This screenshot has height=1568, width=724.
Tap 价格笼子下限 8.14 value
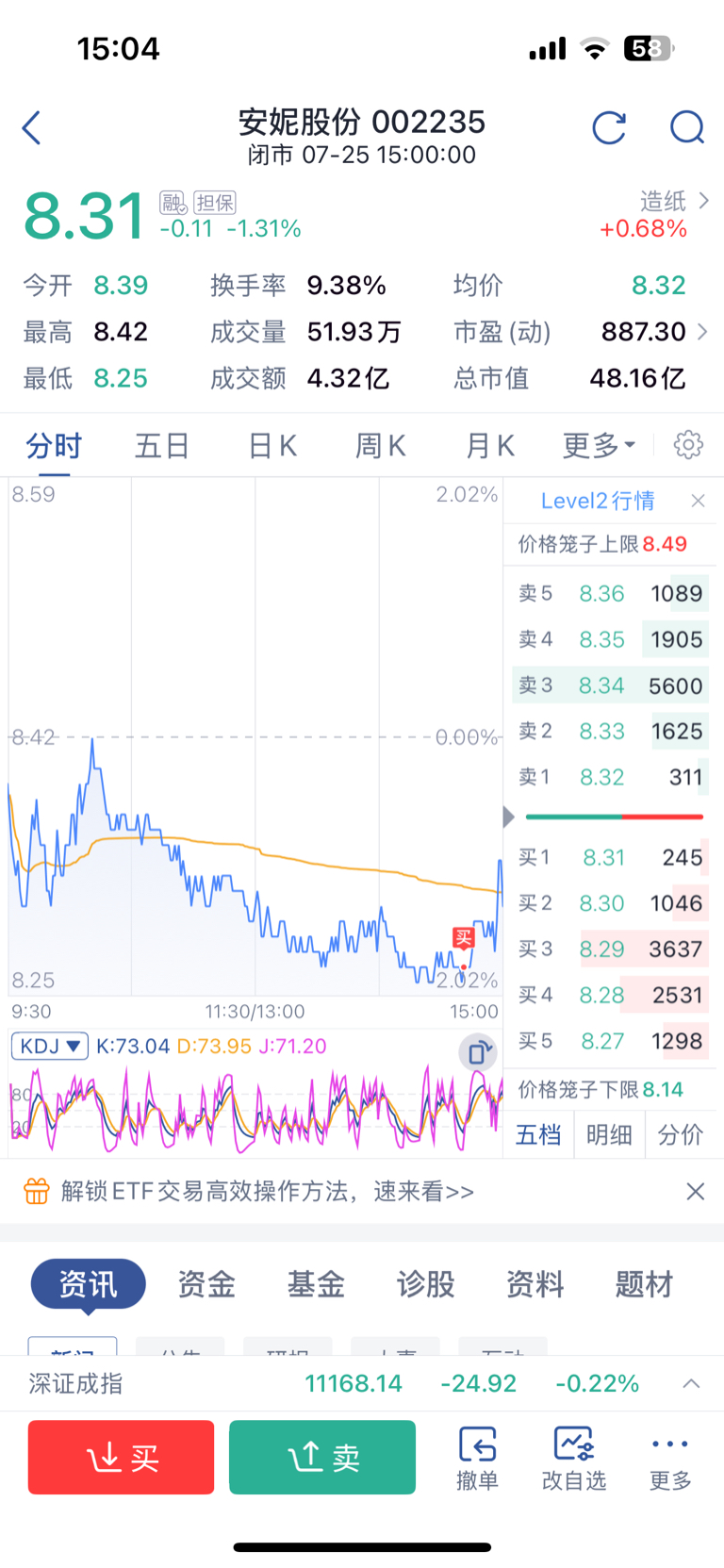(663, 1090)
